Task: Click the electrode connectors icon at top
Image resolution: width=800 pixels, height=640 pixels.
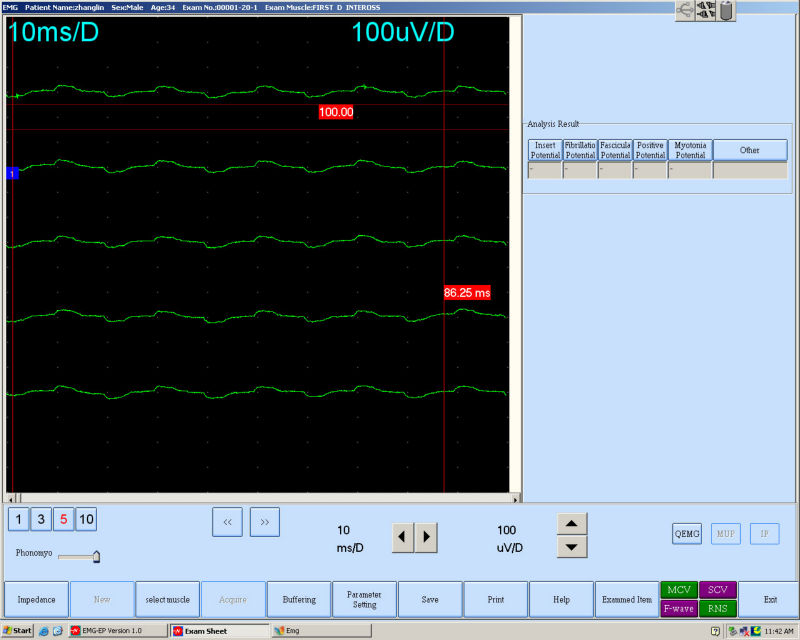Action: 706,10
